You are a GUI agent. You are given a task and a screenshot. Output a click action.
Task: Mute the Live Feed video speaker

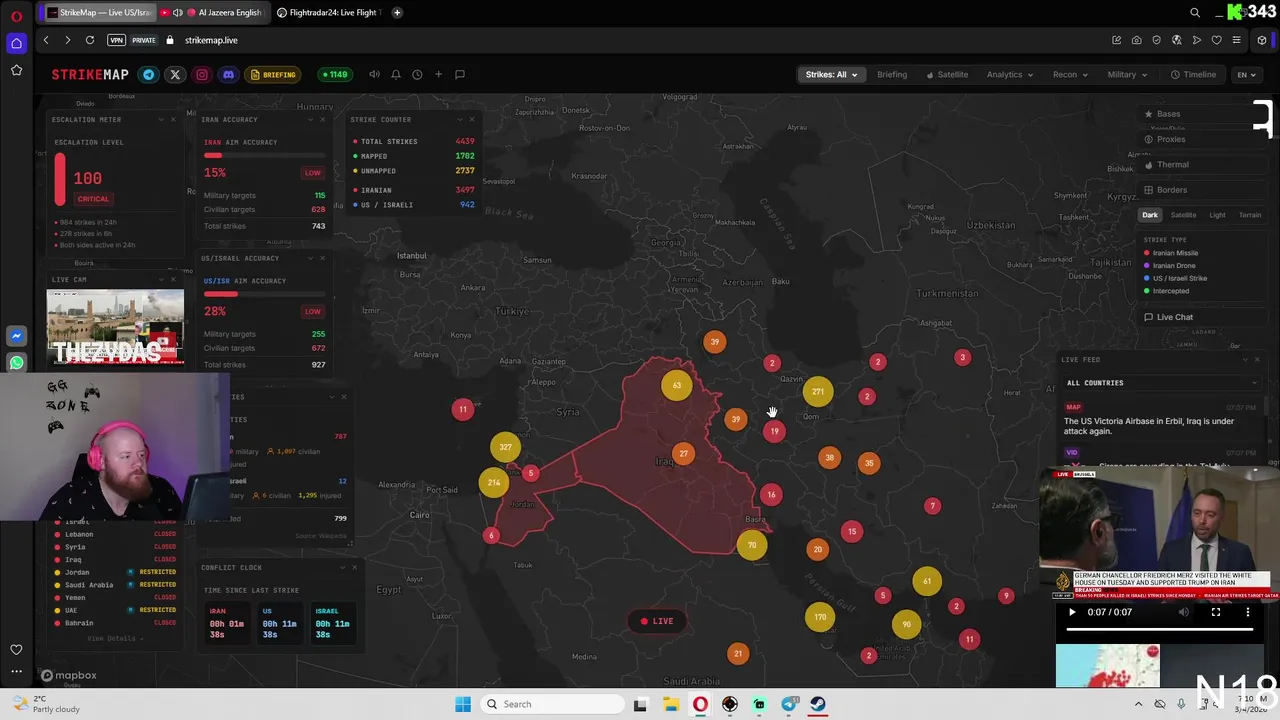point(1184,612)
